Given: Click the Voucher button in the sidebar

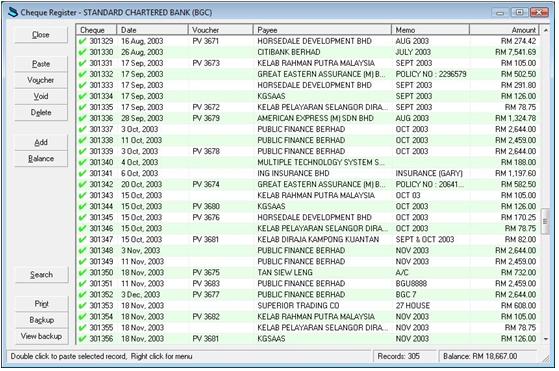Looking at the screenshot, I should coord(41,80).
